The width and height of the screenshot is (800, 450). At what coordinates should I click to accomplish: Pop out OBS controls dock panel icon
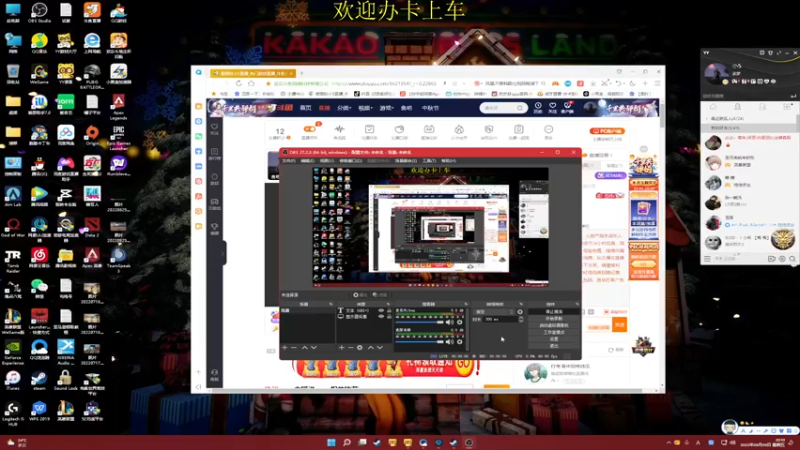tap(577, 304)
